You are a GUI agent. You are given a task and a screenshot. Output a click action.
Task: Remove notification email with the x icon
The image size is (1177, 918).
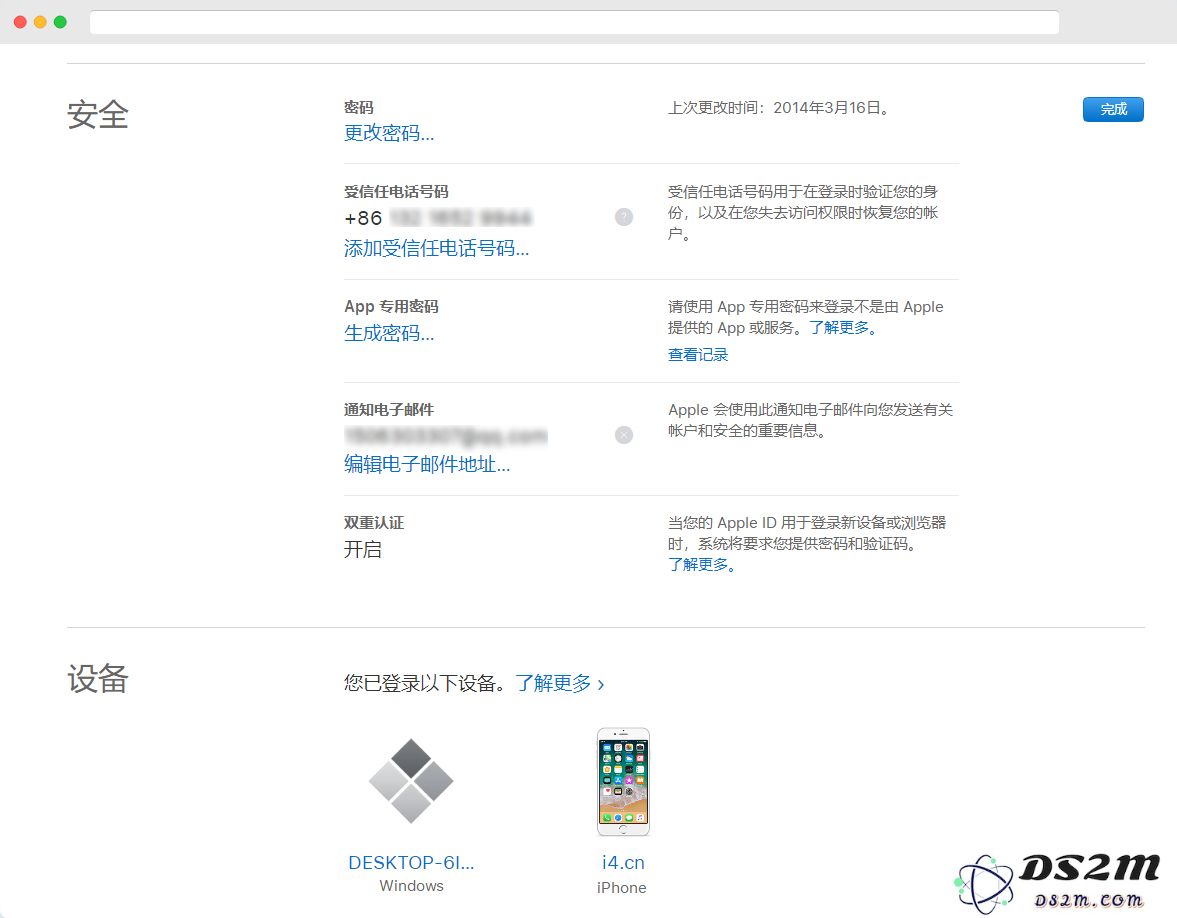point(624,435)
